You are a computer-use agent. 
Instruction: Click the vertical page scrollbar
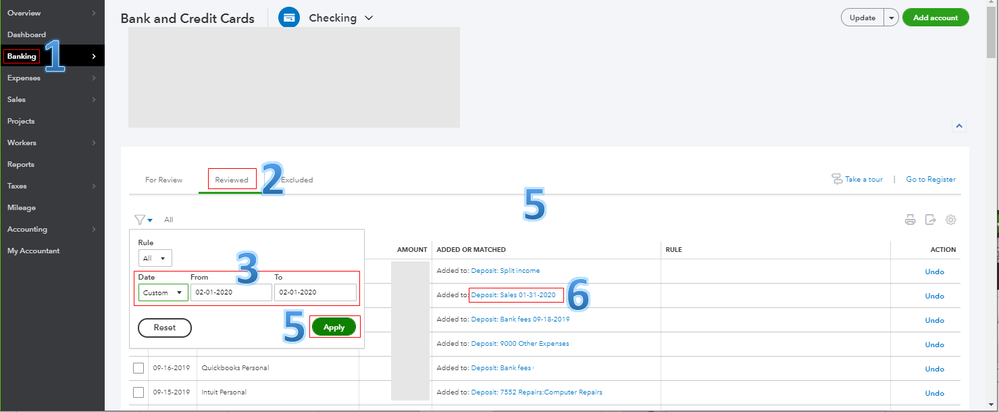[991, 32]
